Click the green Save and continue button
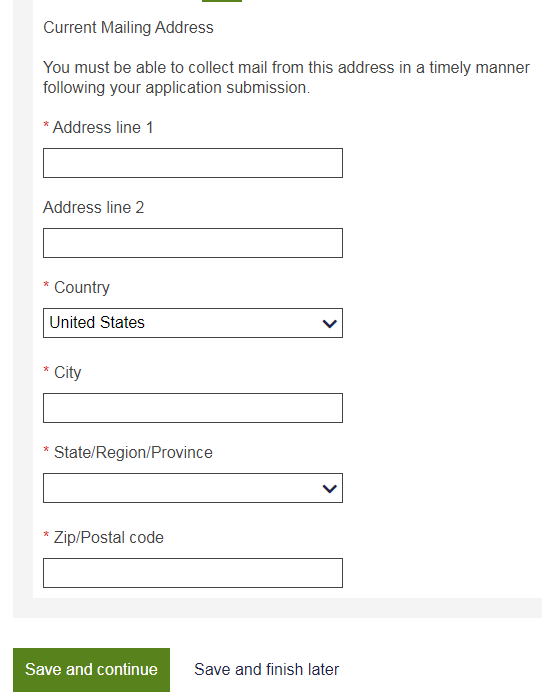 tap(91, 670)
